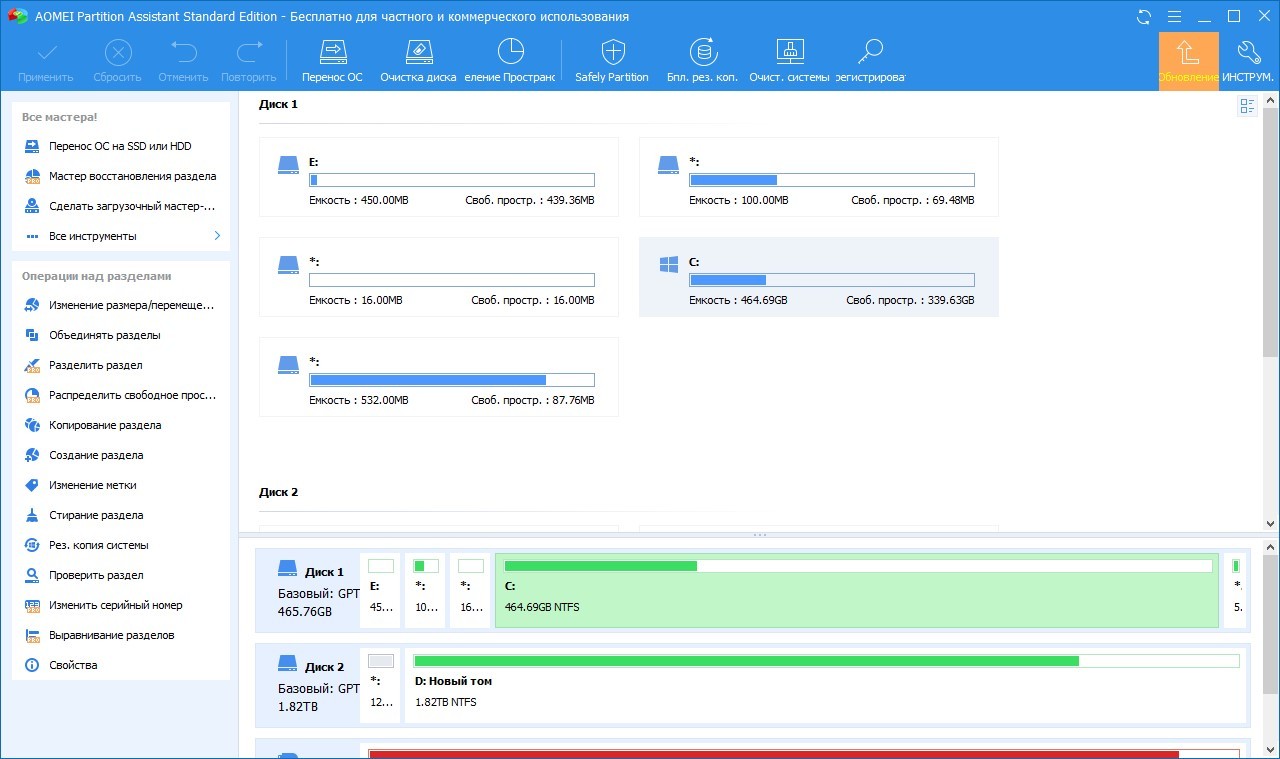Expand Все инструменты chevron
Image resolution: width=1280 pixels, height=759 pixels.
coord(217,236)
